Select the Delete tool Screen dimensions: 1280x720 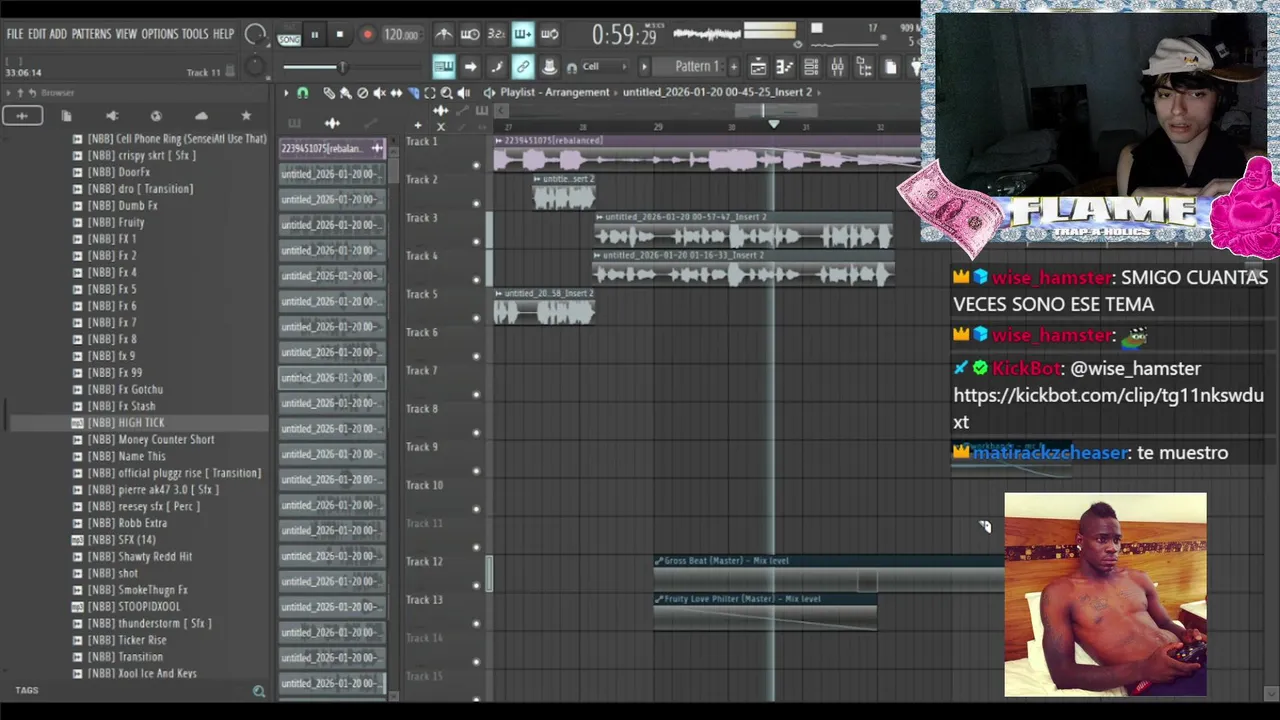point(363,93)
